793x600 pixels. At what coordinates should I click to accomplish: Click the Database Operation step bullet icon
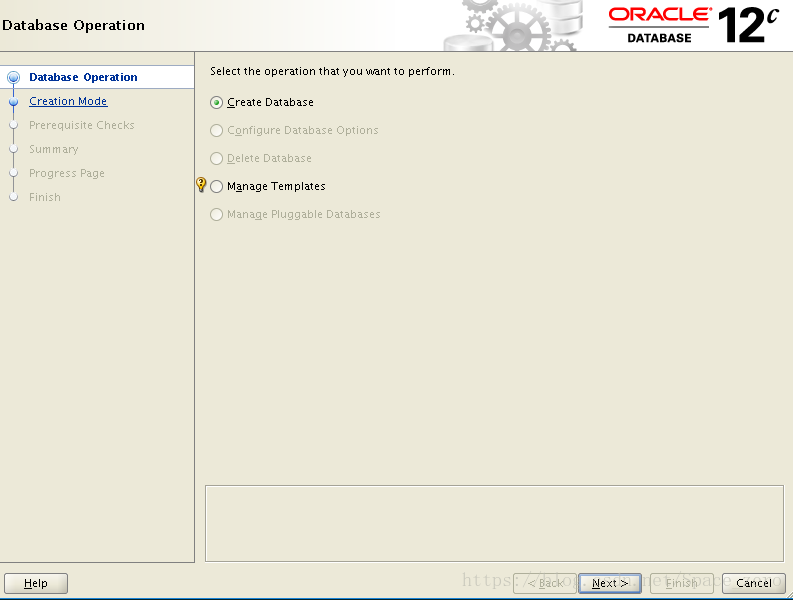coord(14,77)
